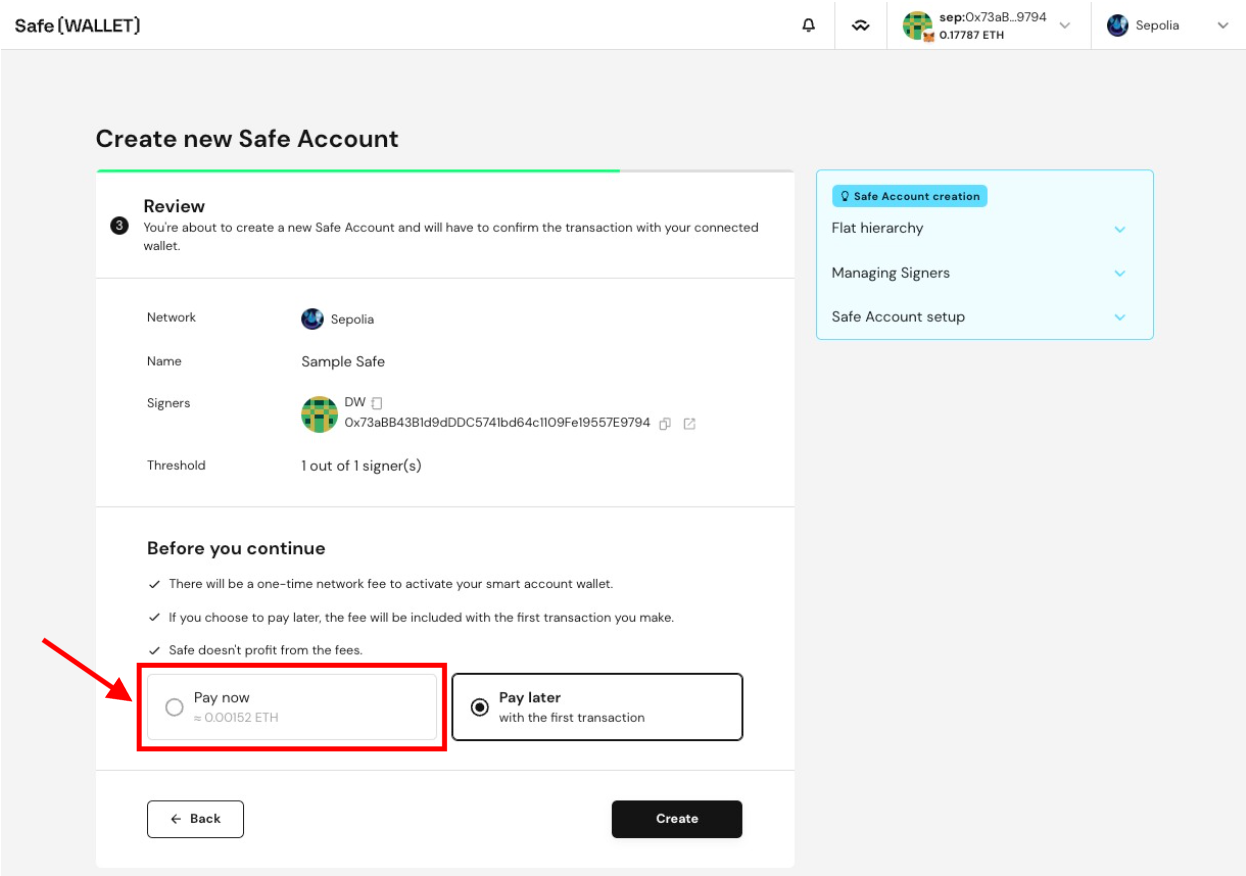Open the notifications bell
Viewport: 1246px width, 876px height.
pyautogui.click(x=809, y=26)
